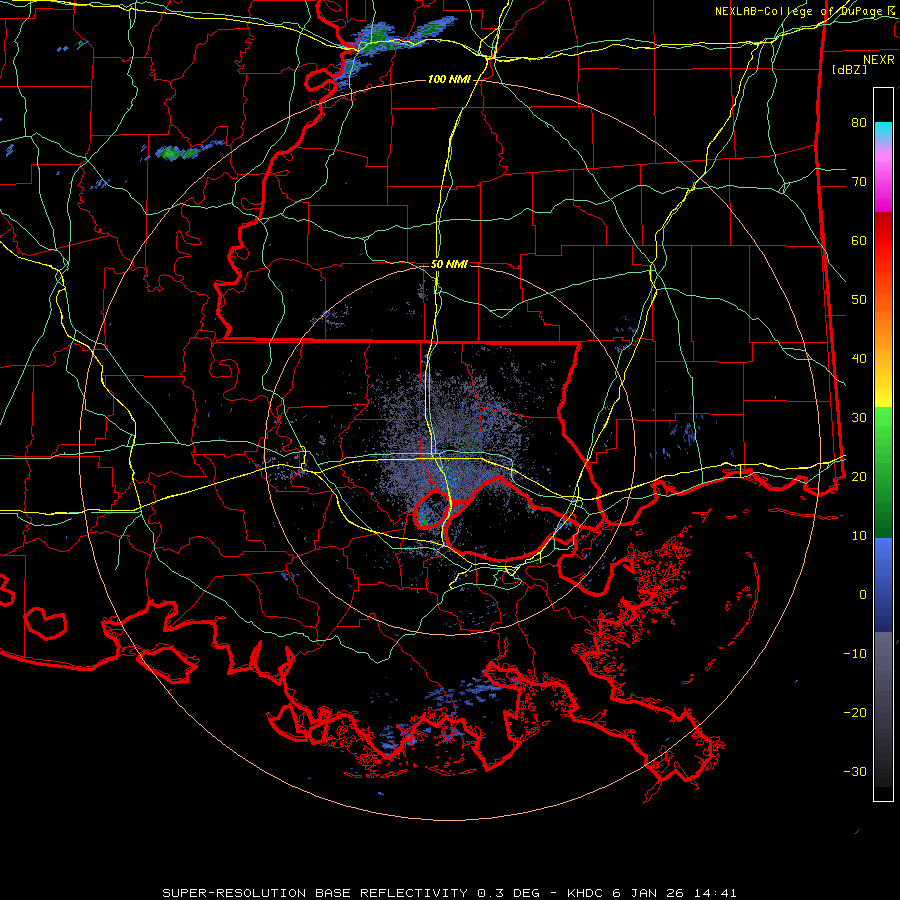The height and width of the screenshot is (900, 900).
Task: Click the NEXR label above the legend
Action: pos(878,60)
